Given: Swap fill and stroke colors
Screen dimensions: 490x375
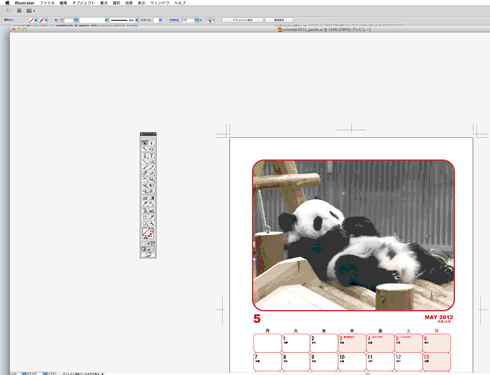Looking at the screenshot, I should point(153,229).
